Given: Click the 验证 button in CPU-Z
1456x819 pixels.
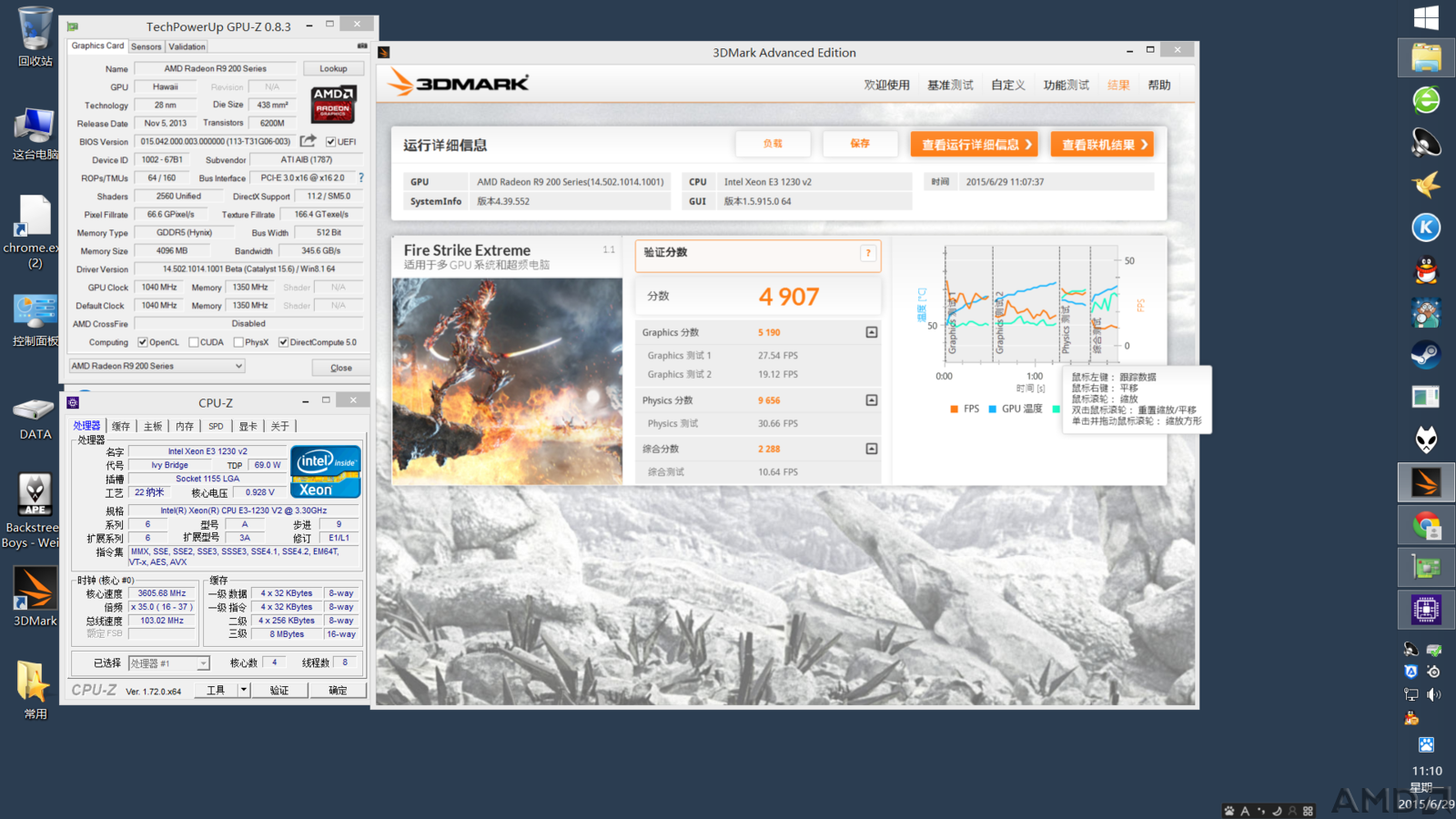Looking at the screenshot, I should [x=279, y=690].
